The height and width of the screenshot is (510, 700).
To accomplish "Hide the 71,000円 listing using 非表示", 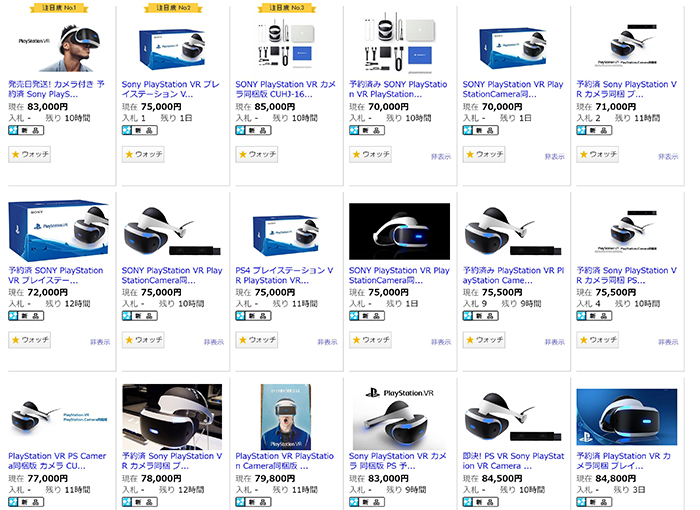I will pyautogui.click(x=669, y=157).
